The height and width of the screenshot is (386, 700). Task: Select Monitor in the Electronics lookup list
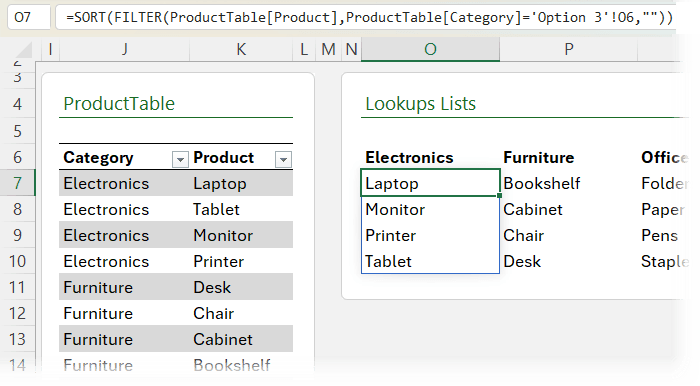[430, 209]
